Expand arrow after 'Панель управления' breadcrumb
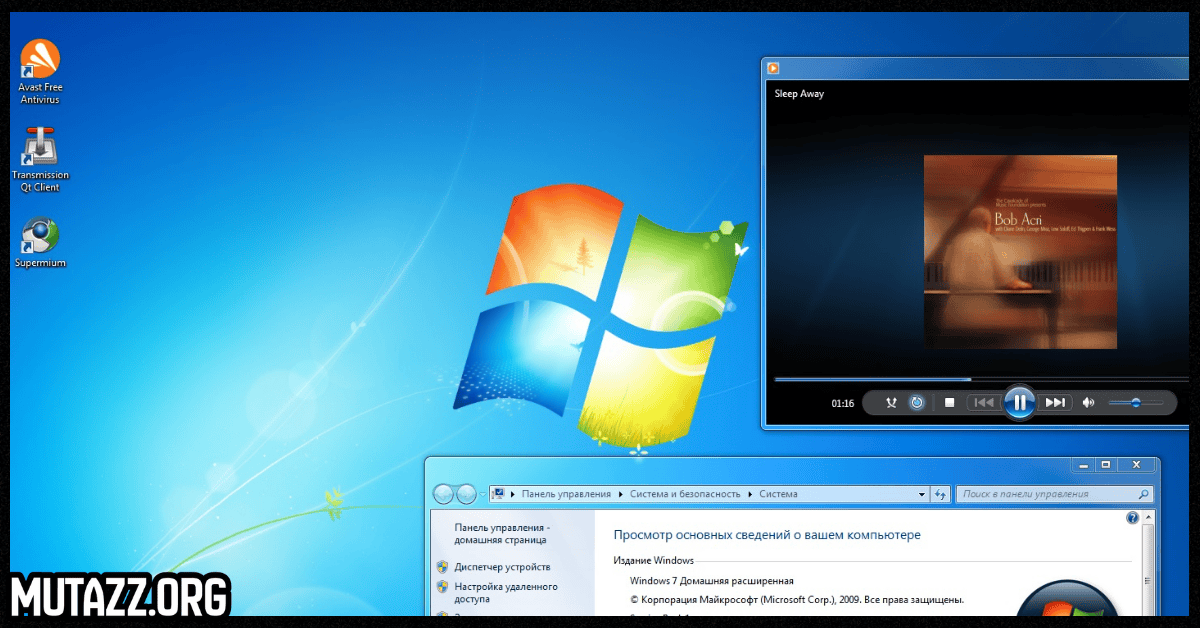The width and height of the screenshot is (1200, 628). point(620,494)
